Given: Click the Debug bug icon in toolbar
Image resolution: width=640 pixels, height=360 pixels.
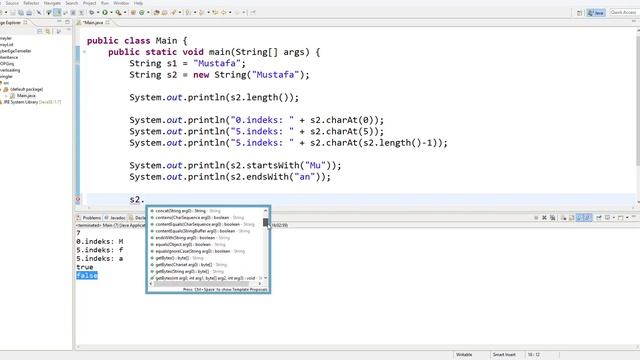Looking at the screenshot, I should tap(91, 13).
